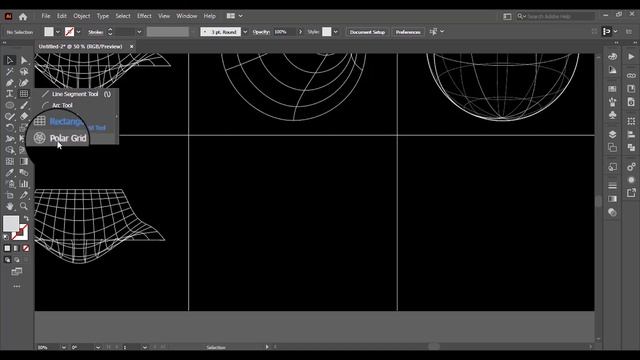The image size is (640, 360).
Task: Open the Actions panel play icon
Action: click(631, 57)
